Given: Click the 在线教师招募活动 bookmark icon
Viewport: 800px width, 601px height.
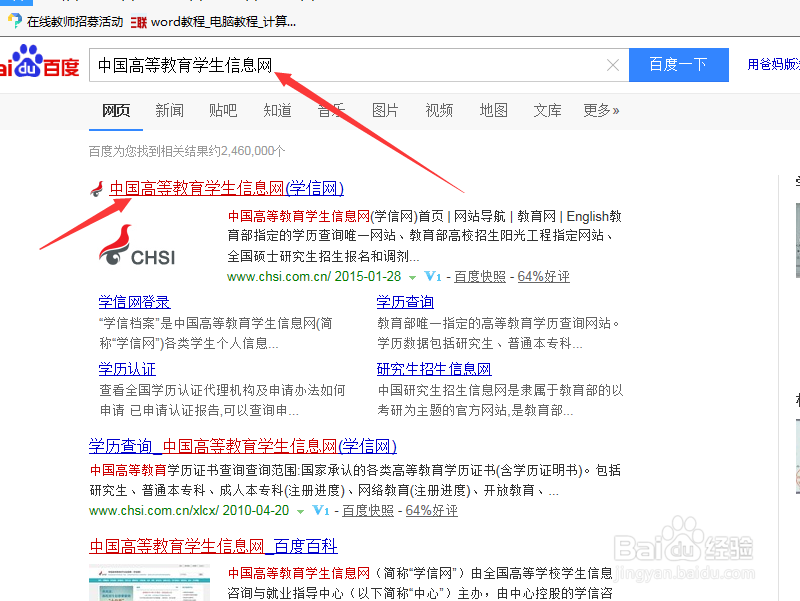Looking at the screenshot, I should click(x=15, y=21).
